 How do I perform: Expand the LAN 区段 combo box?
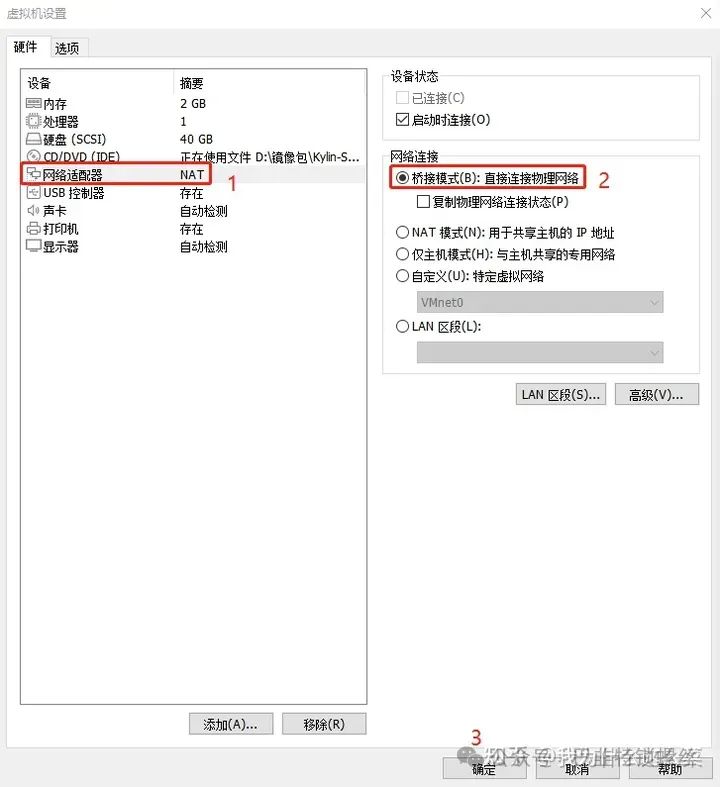pyautogui.click(x=540, y=352)
